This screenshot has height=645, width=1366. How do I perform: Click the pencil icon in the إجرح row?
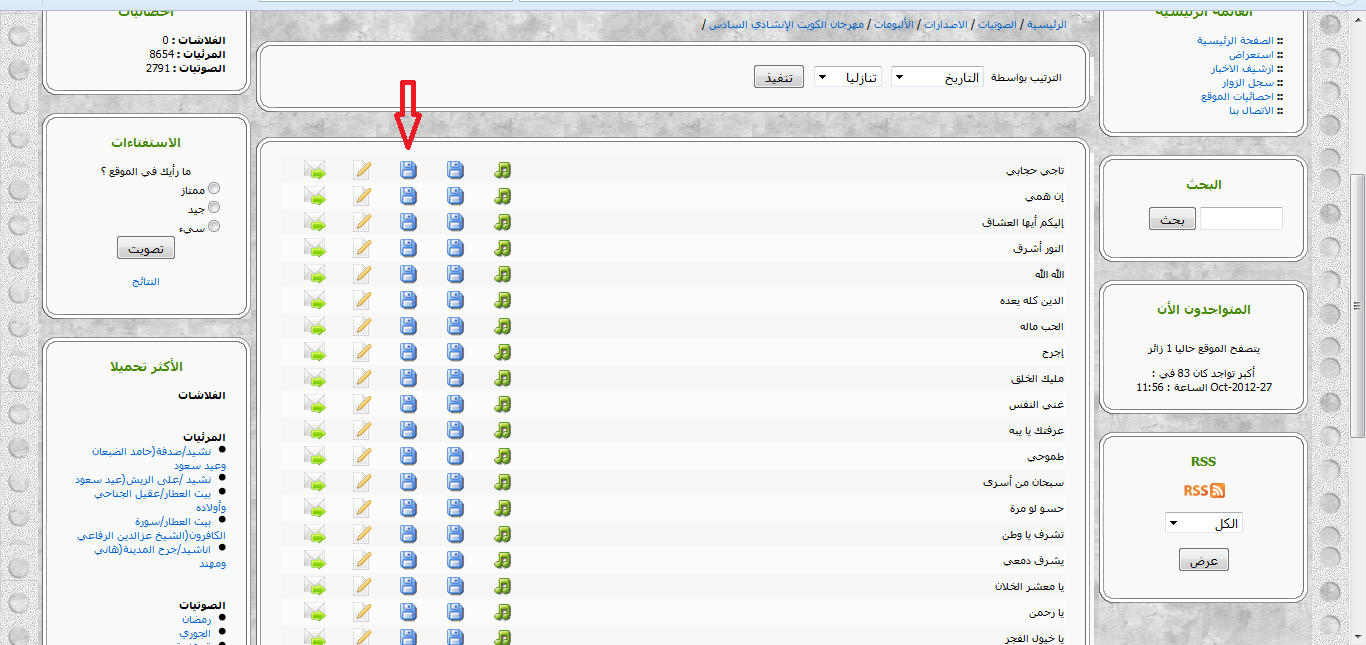[x=362, y=352]
